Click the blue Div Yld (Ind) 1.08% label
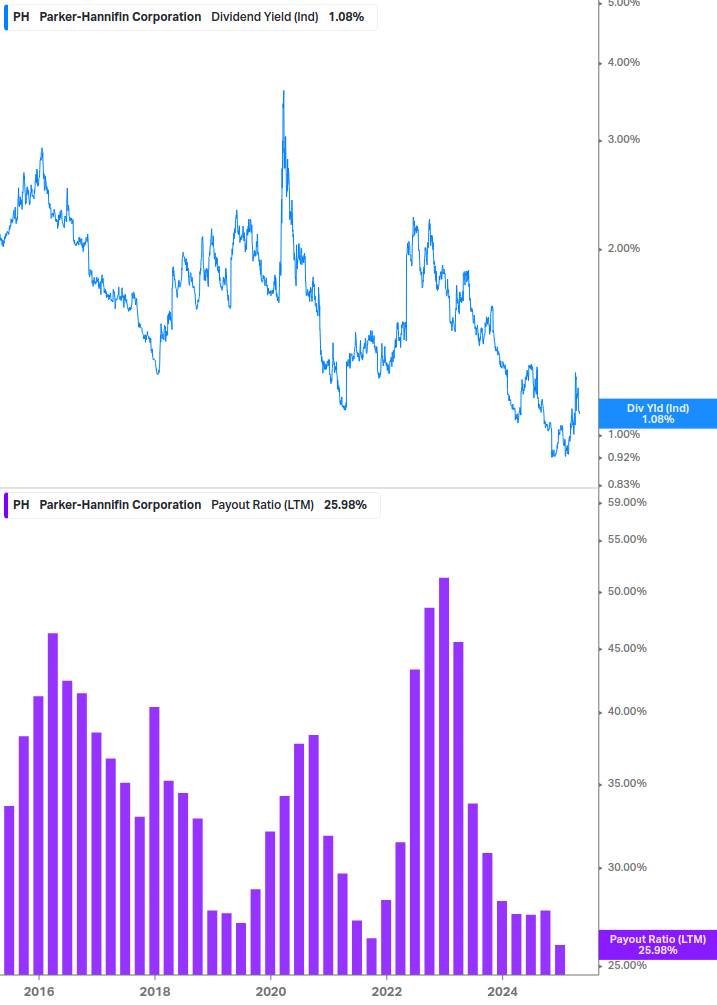 (x=658, y=413)
